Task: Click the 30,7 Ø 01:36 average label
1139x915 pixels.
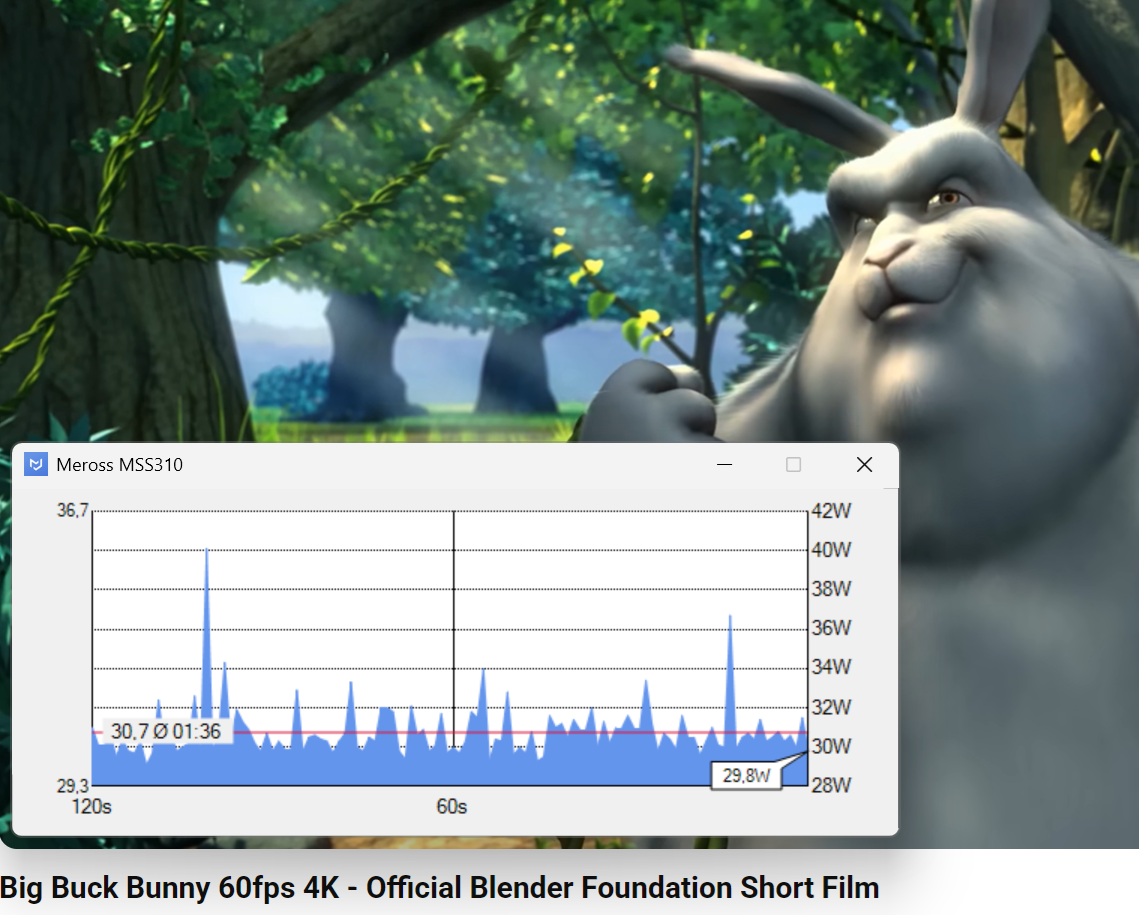Action: pos(166,731)
